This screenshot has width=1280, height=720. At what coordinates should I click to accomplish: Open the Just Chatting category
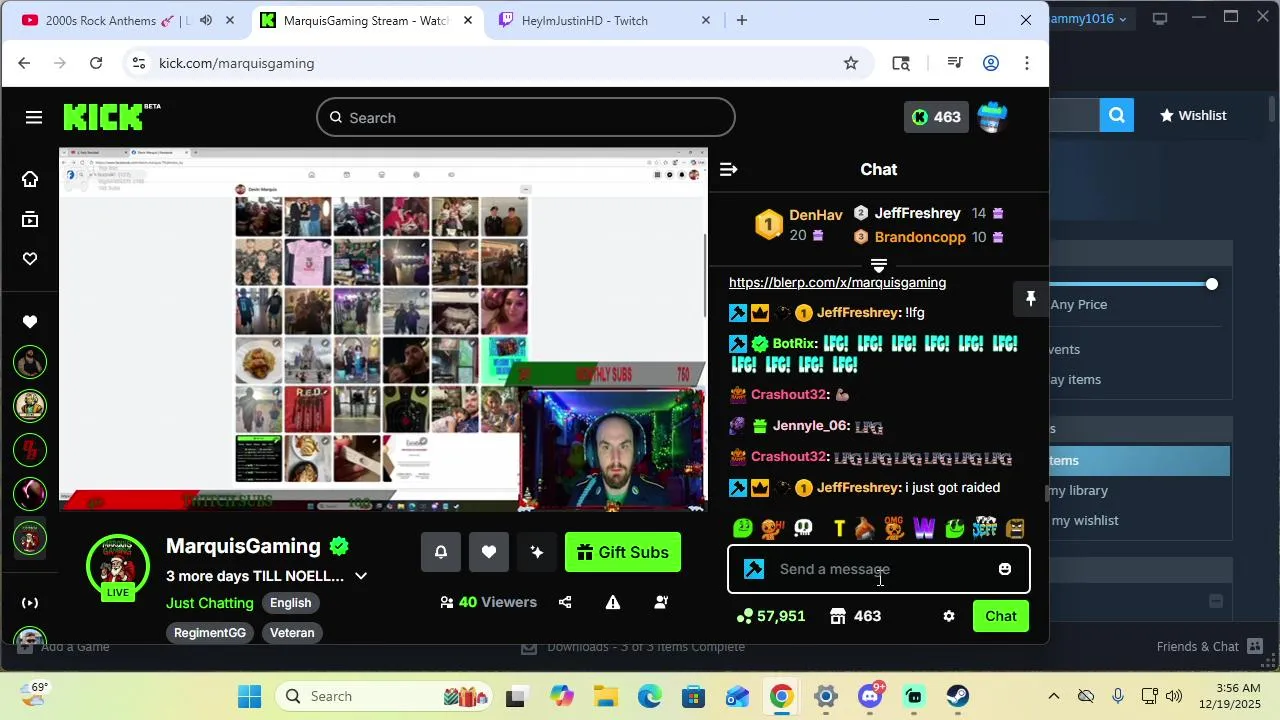[210, 603]
